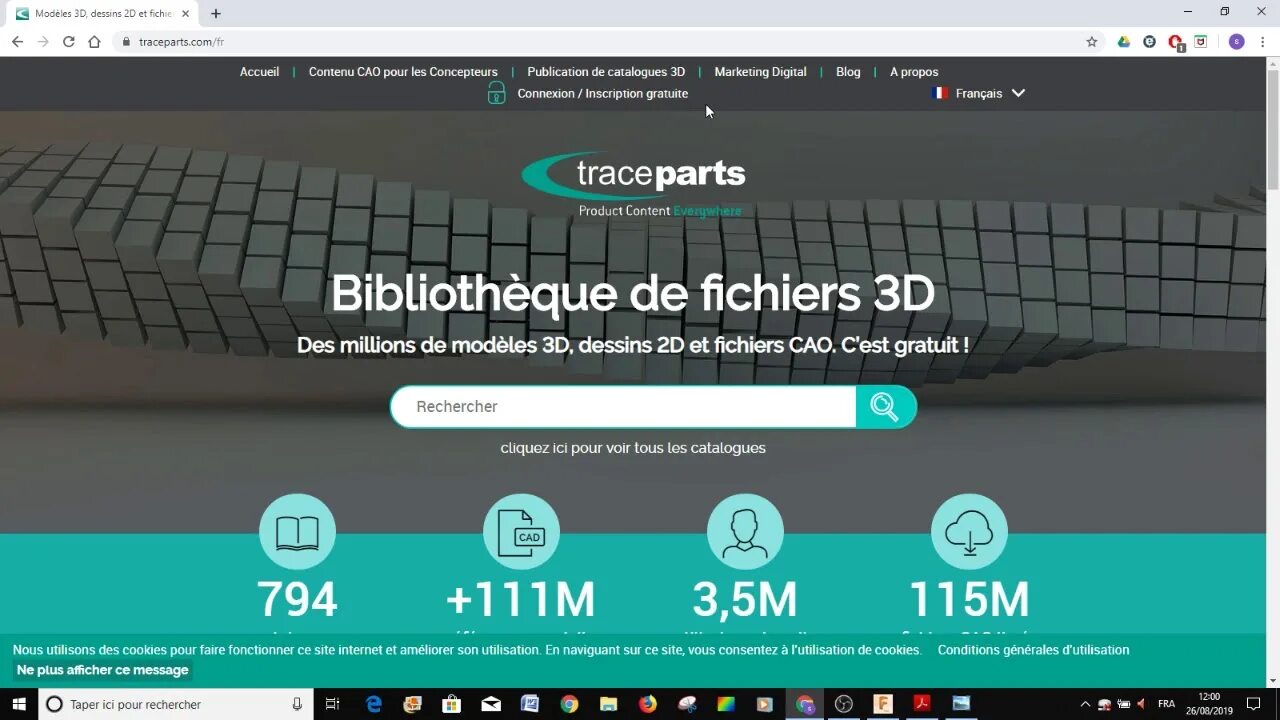Click the padlock icon beside Connexion

(496, 93)
